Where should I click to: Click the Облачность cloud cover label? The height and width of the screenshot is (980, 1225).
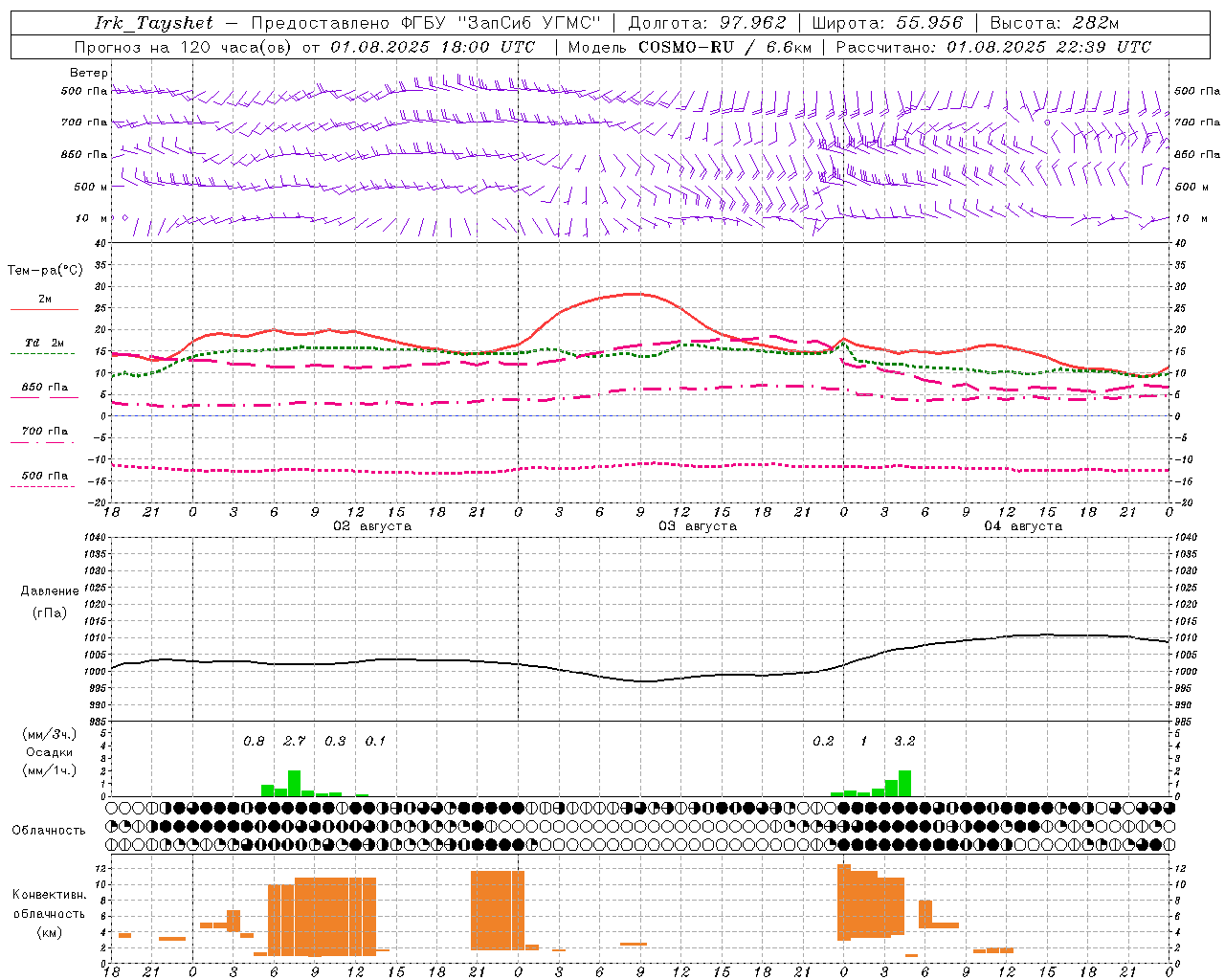click(x=49, y=831)
